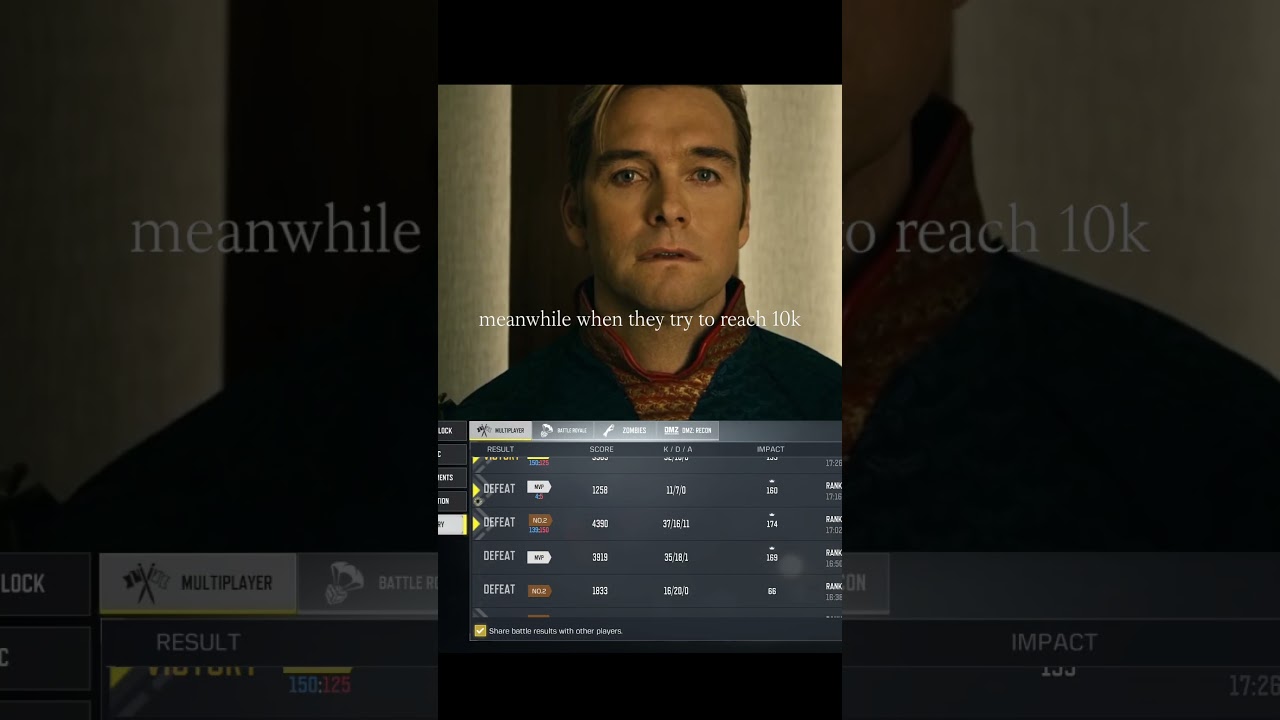
Task: Open the DEFEAT result with score 3919
Action: (x=499, y=556)
